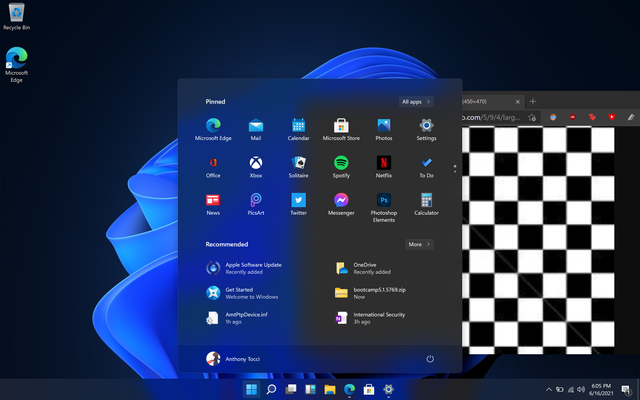The image size is (640, 400).
Task: Open the clock and date flyout
Action: point(600,389)
